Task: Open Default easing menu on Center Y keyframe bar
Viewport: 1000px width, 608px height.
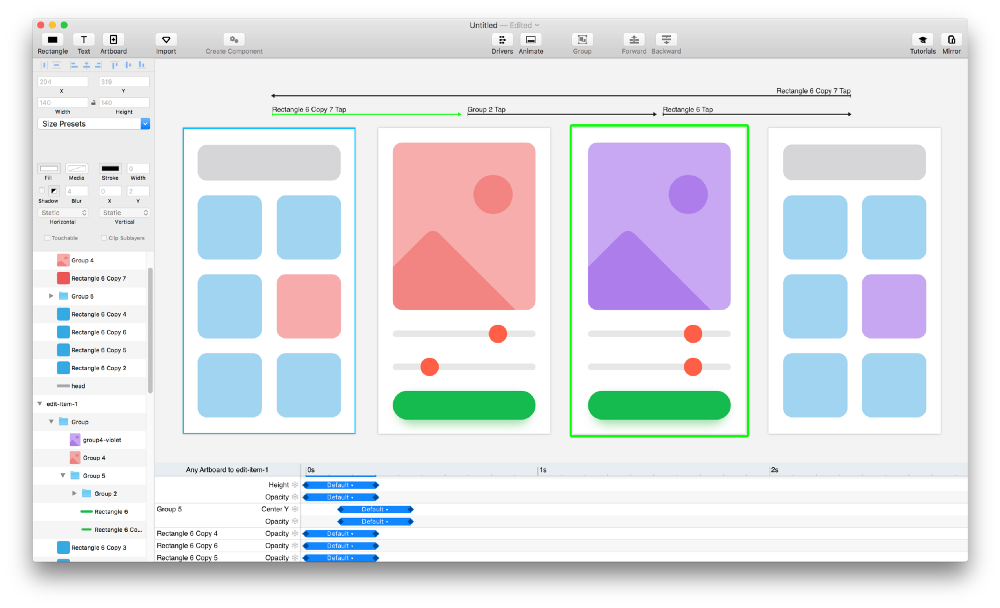Action: [x=375, y=509]
